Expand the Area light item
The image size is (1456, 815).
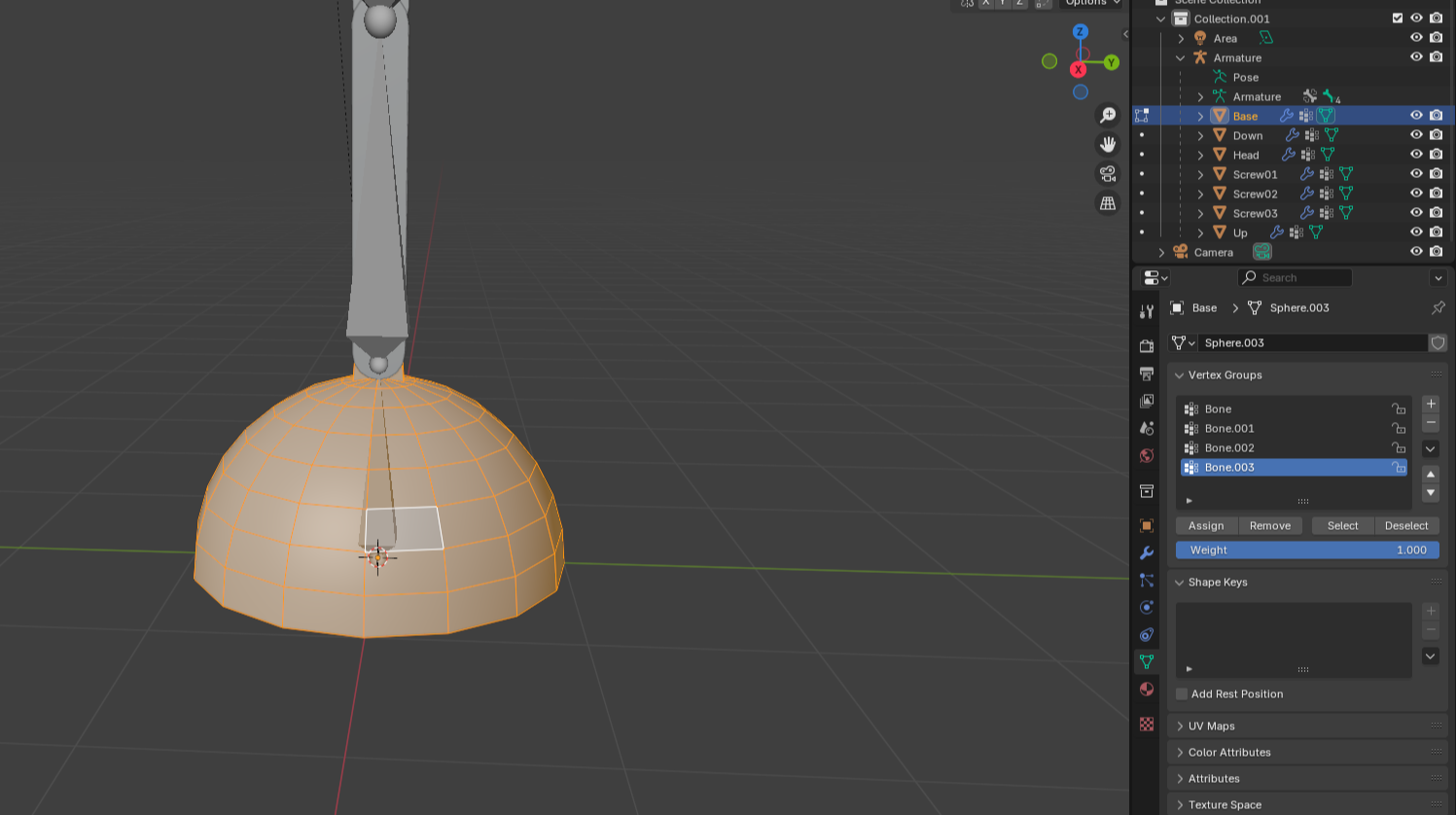coord(1181,38)
